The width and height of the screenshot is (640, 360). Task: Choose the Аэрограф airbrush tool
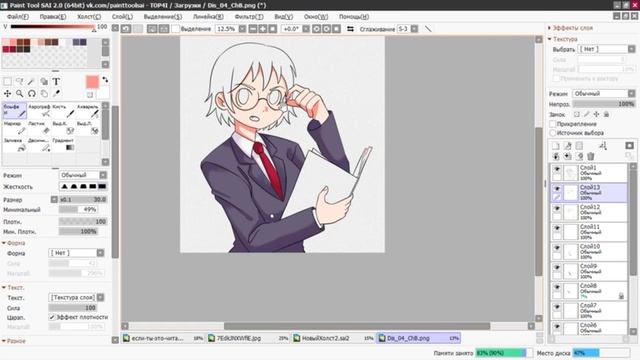tap(39, 110)
